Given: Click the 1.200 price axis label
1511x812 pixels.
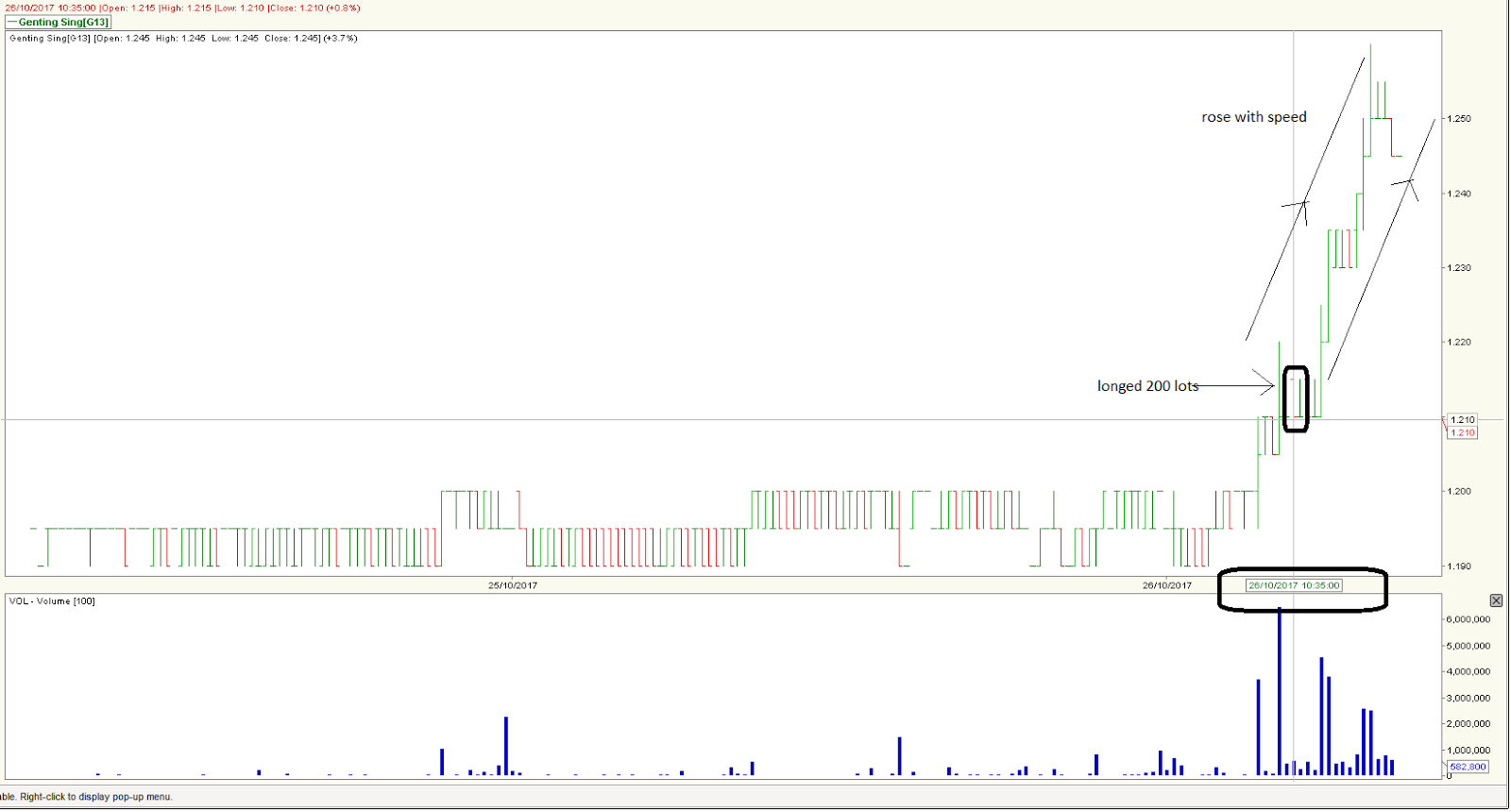Looking at the screenshot, I should tap(1460, 492).
